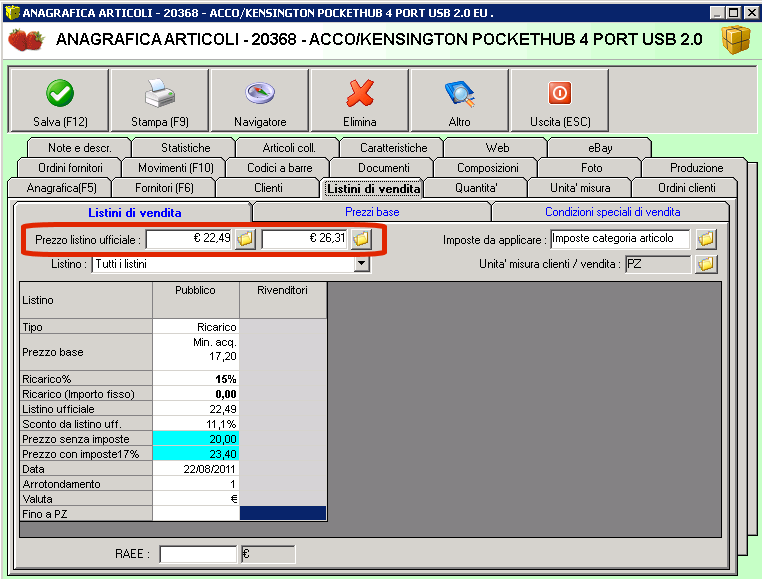Click the Ricarico type cell
Screen dimensions: 762x579
click(196, 327)
